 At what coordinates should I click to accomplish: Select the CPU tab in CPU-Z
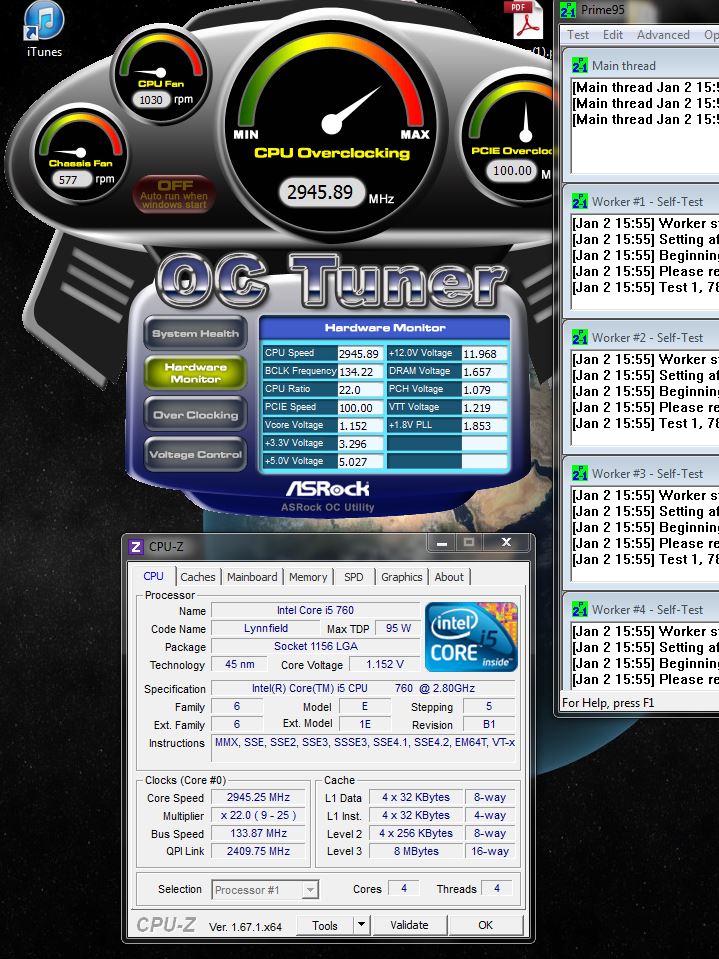pos(153,576)
